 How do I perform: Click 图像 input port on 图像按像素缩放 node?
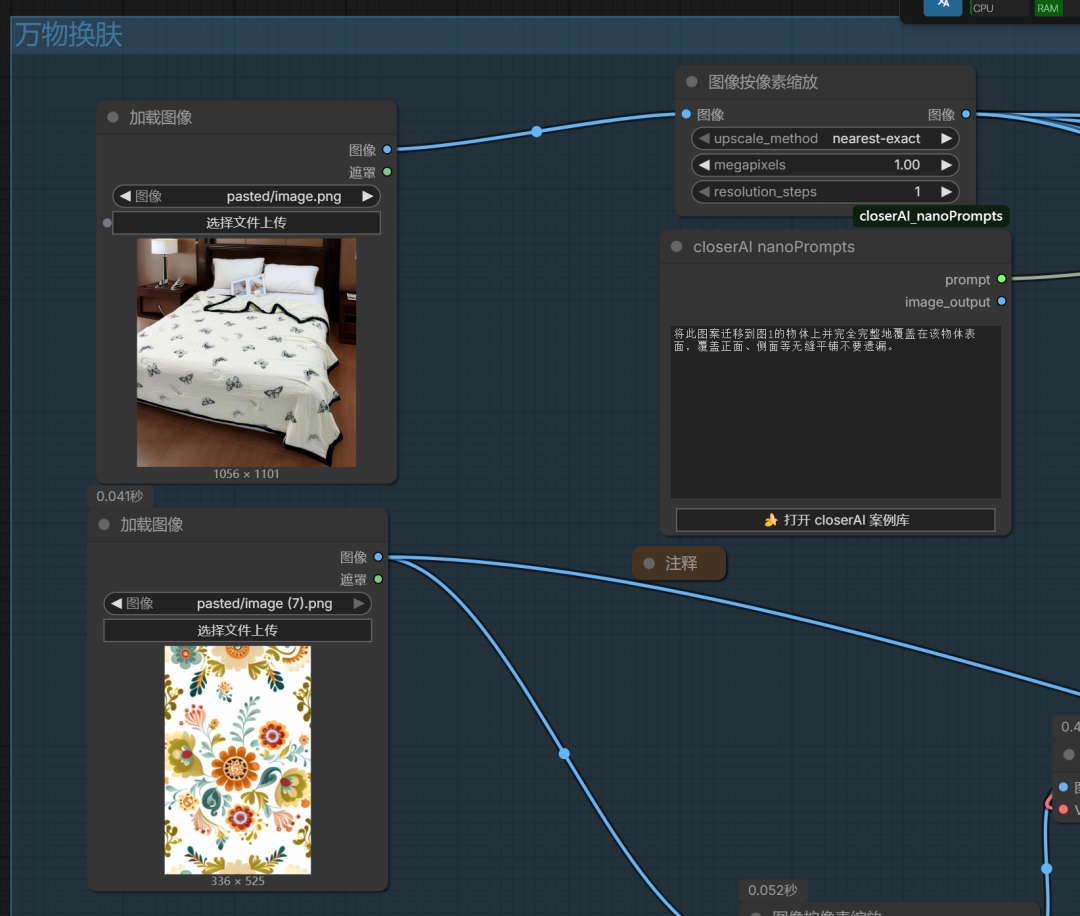point(686,114)
